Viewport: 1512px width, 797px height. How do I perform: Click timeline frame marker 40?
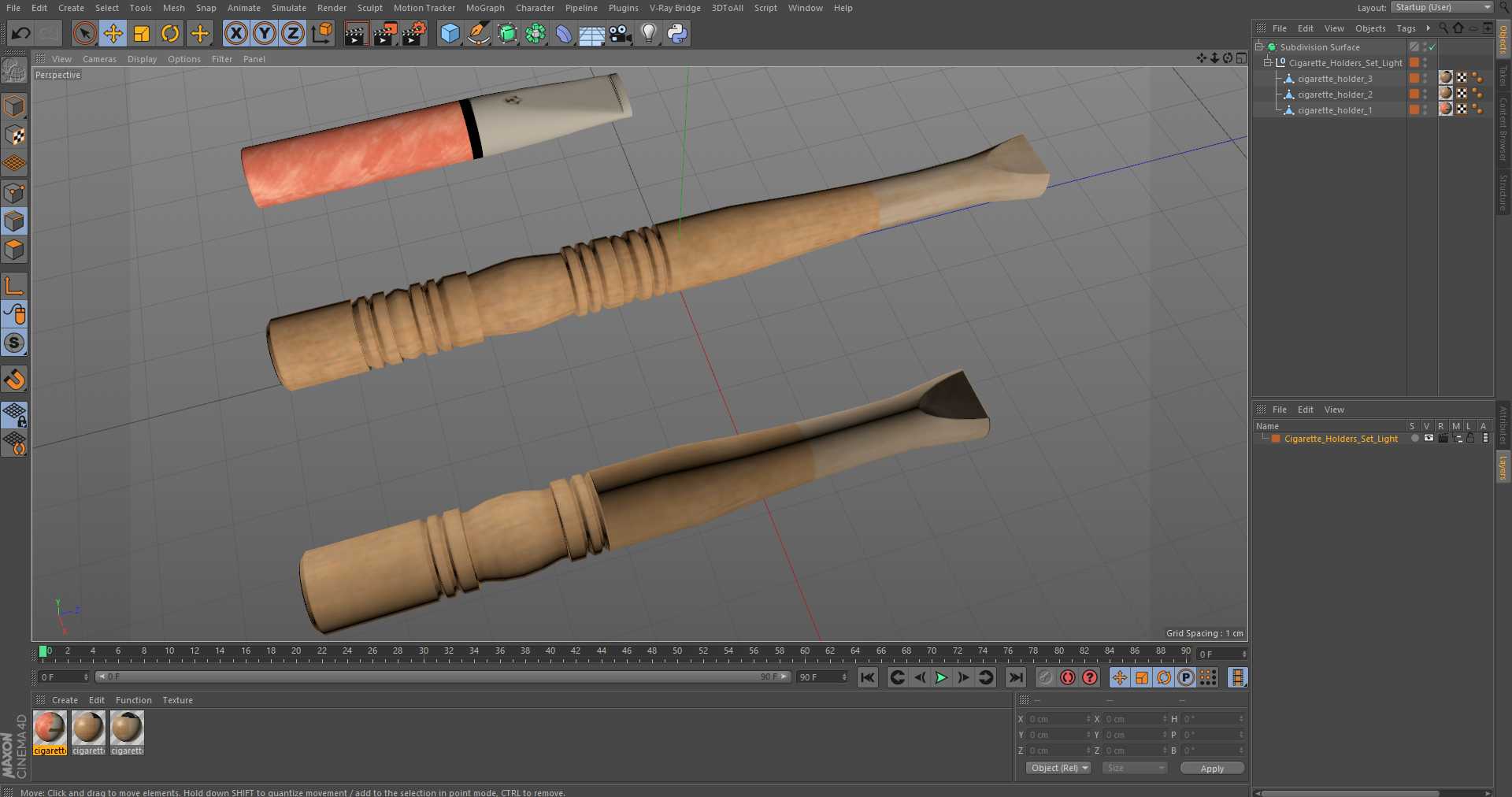550,651
